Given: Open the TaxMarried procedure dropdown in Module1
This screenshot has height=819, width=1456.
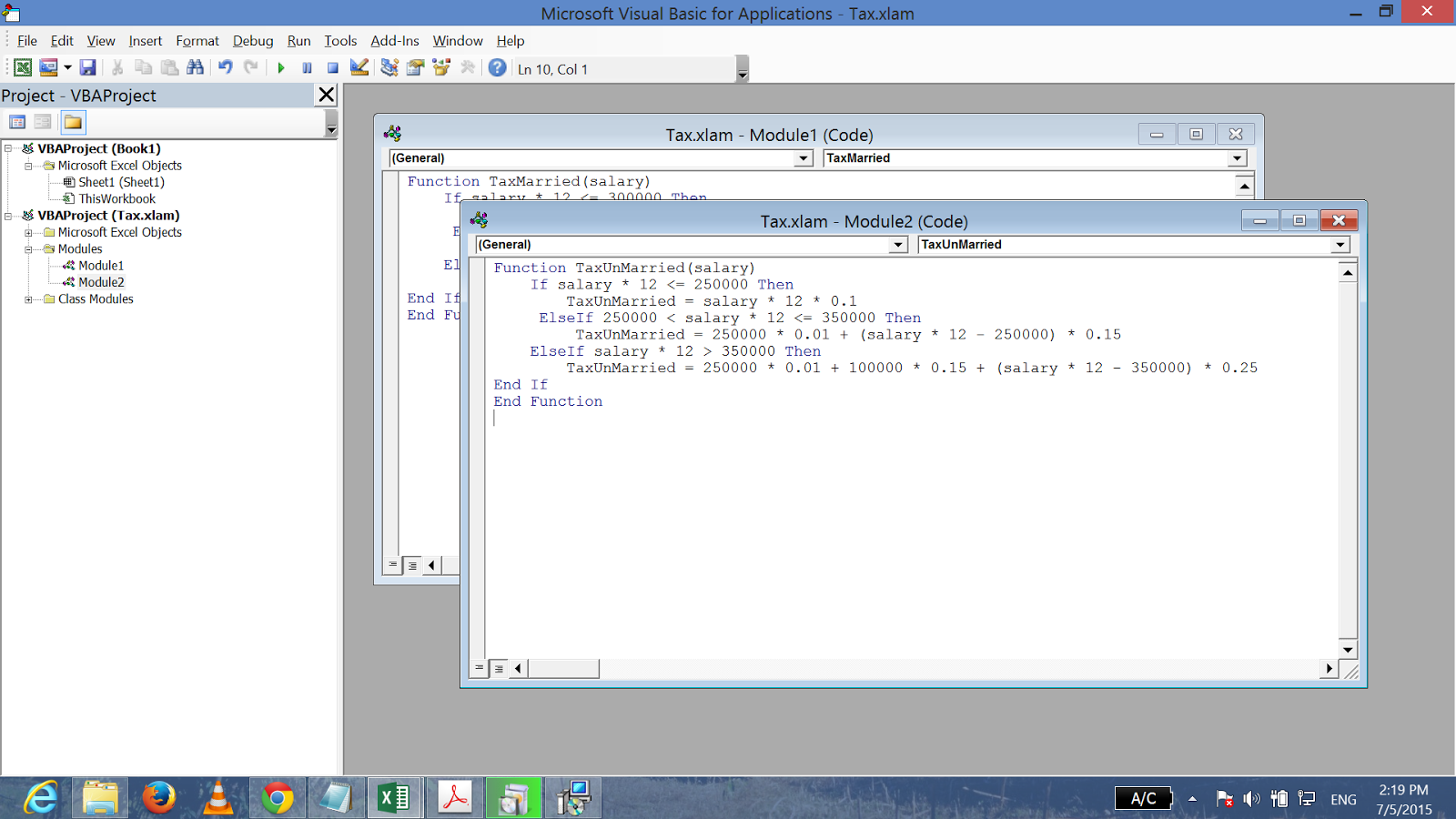Looking at the screenshot, I should [1237, 158].
